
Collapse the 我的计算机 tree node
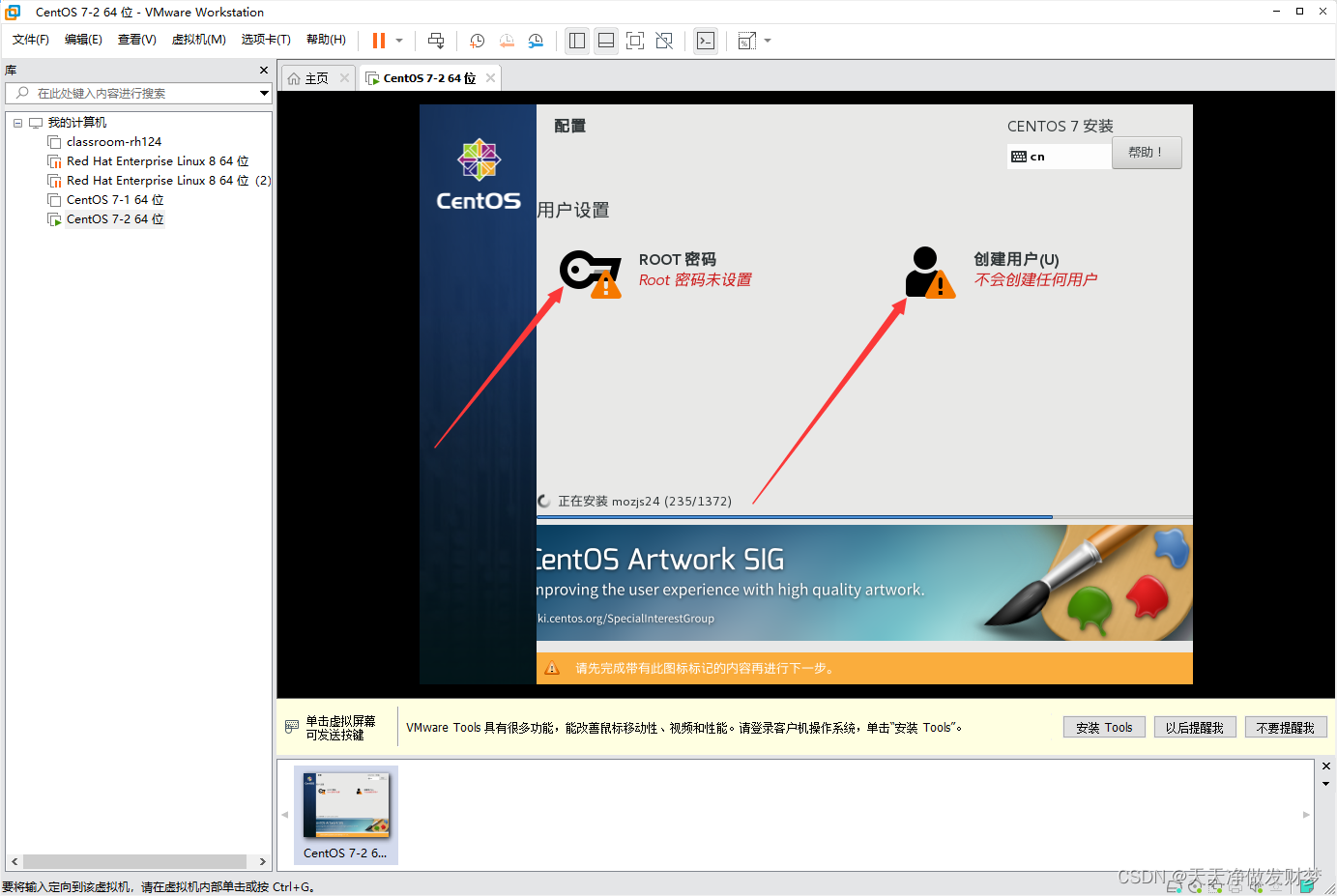[x=17, y=123]
